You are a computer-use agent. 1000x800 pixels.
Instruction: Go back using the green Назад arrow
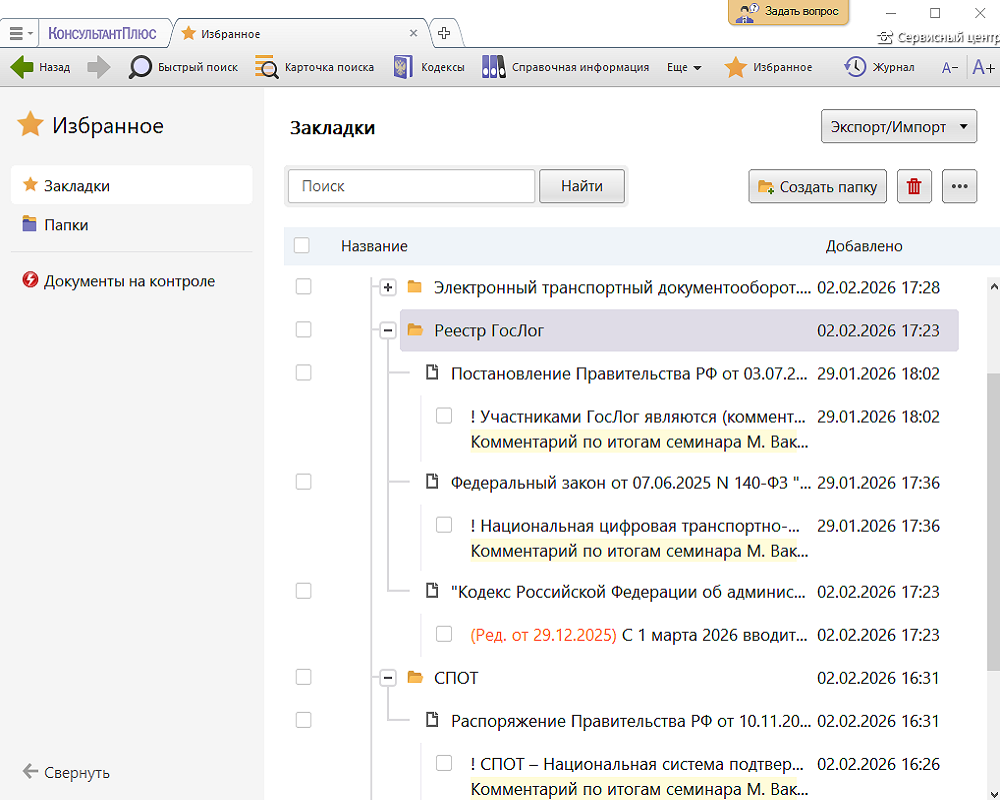(22, 67)
